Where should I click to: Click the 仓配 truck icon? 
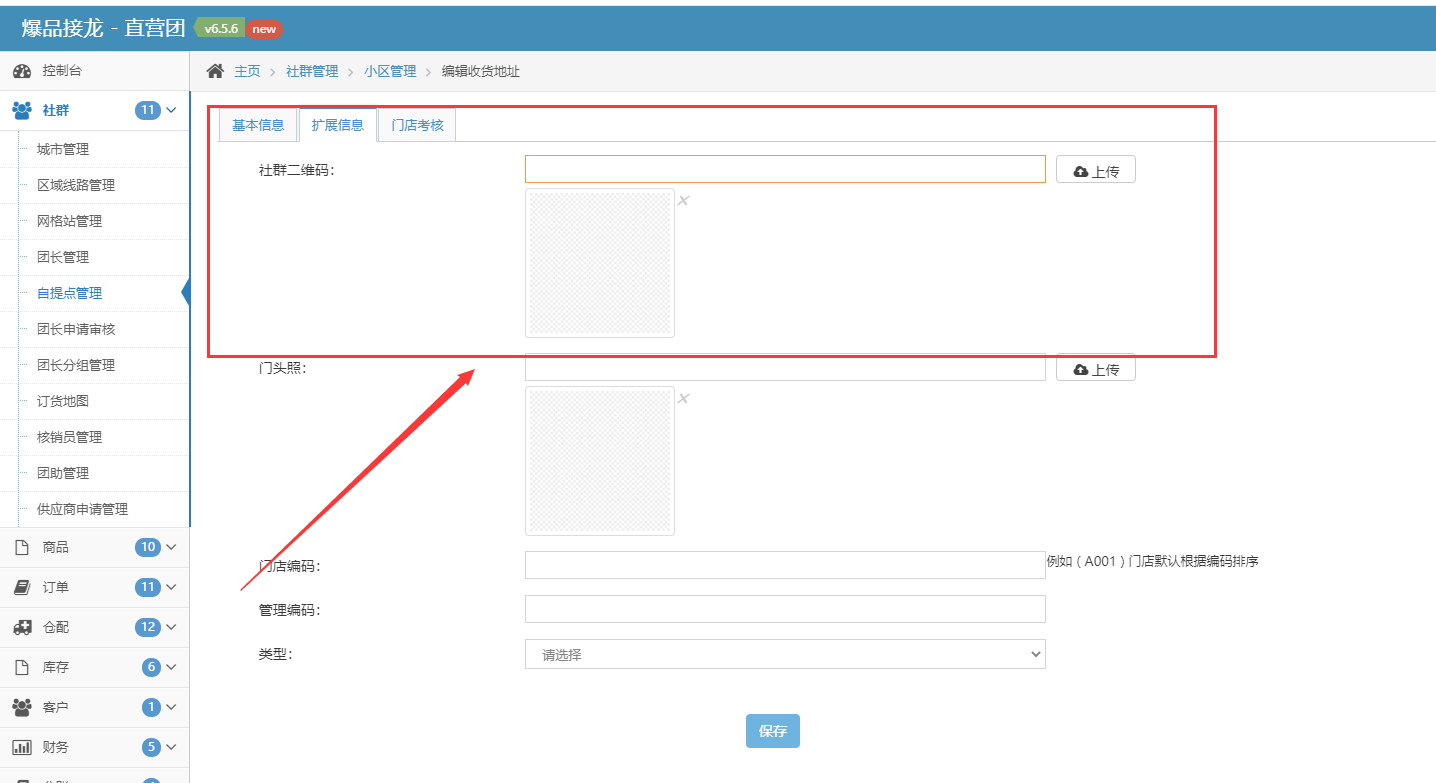(x=21, y=627)
